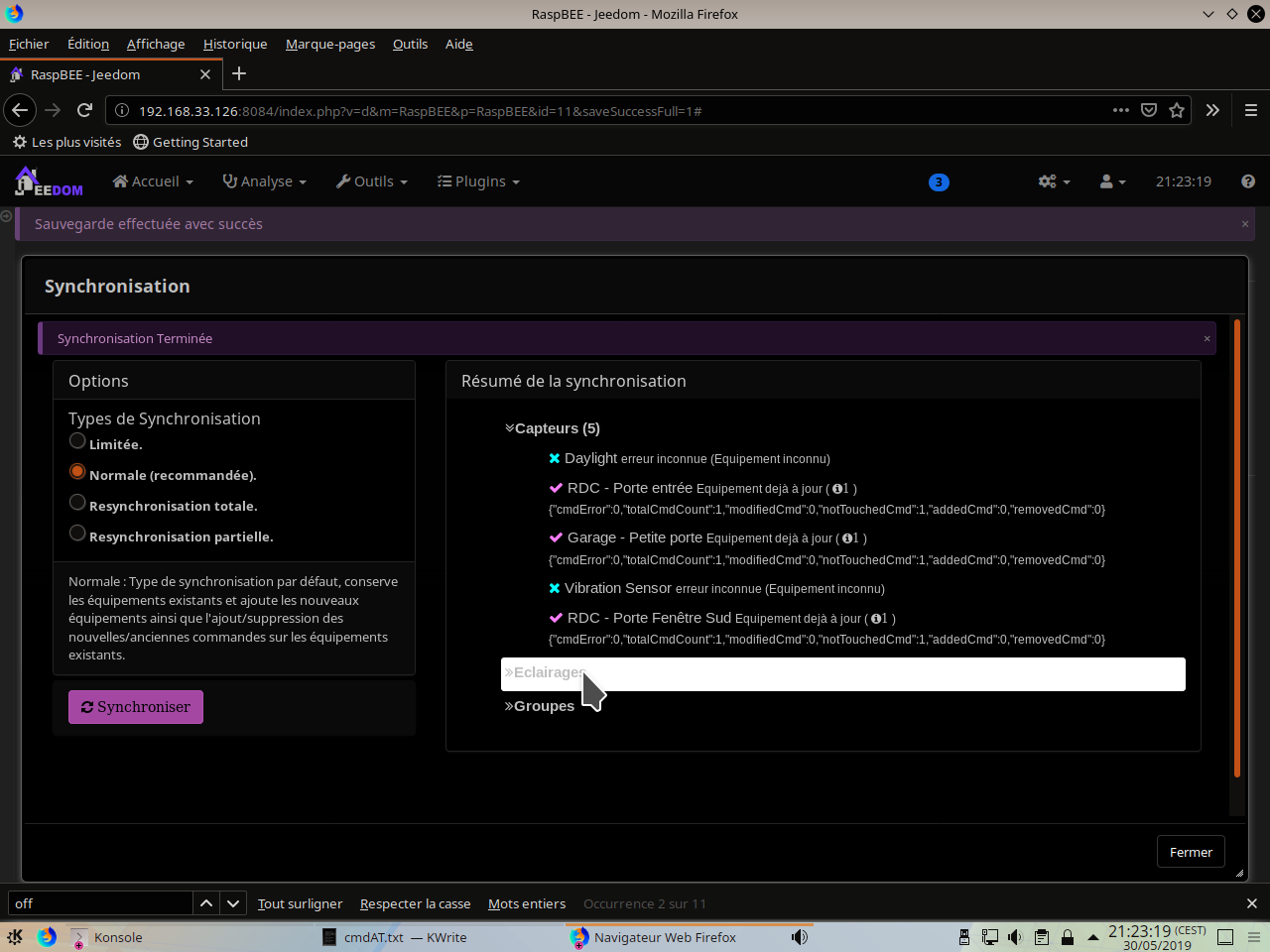Click the tab audio speaker icon in taskbar
The width and height of the screenshot is (1270, 952).
(x=799, y=937)
